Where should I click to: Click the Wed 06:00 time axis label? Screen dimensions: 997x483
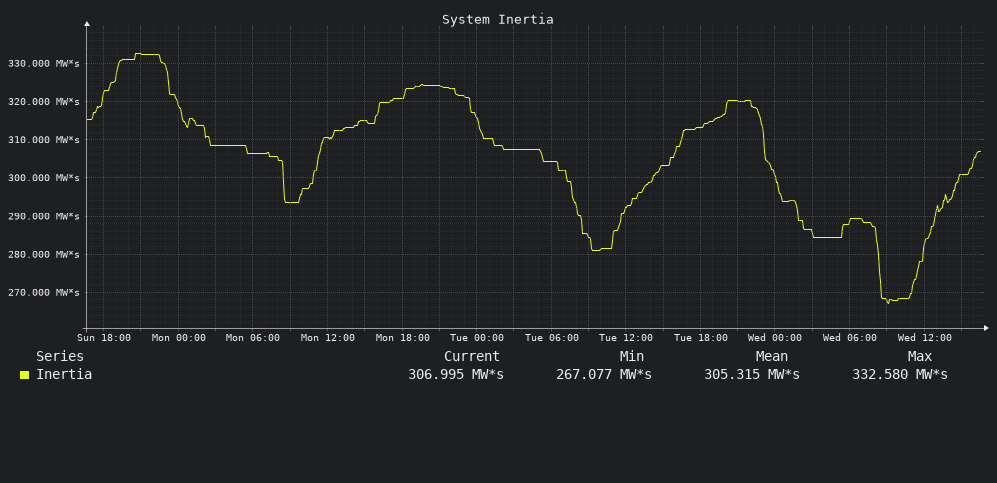click(850, 337)
